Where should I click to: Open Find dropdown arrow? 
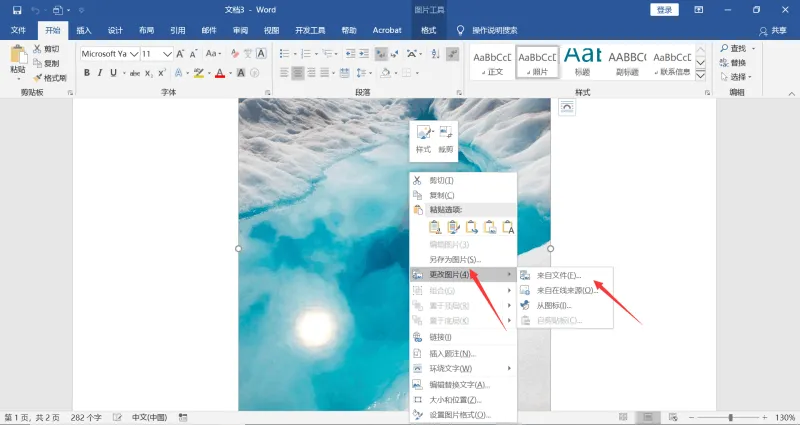tap(754, 48)
